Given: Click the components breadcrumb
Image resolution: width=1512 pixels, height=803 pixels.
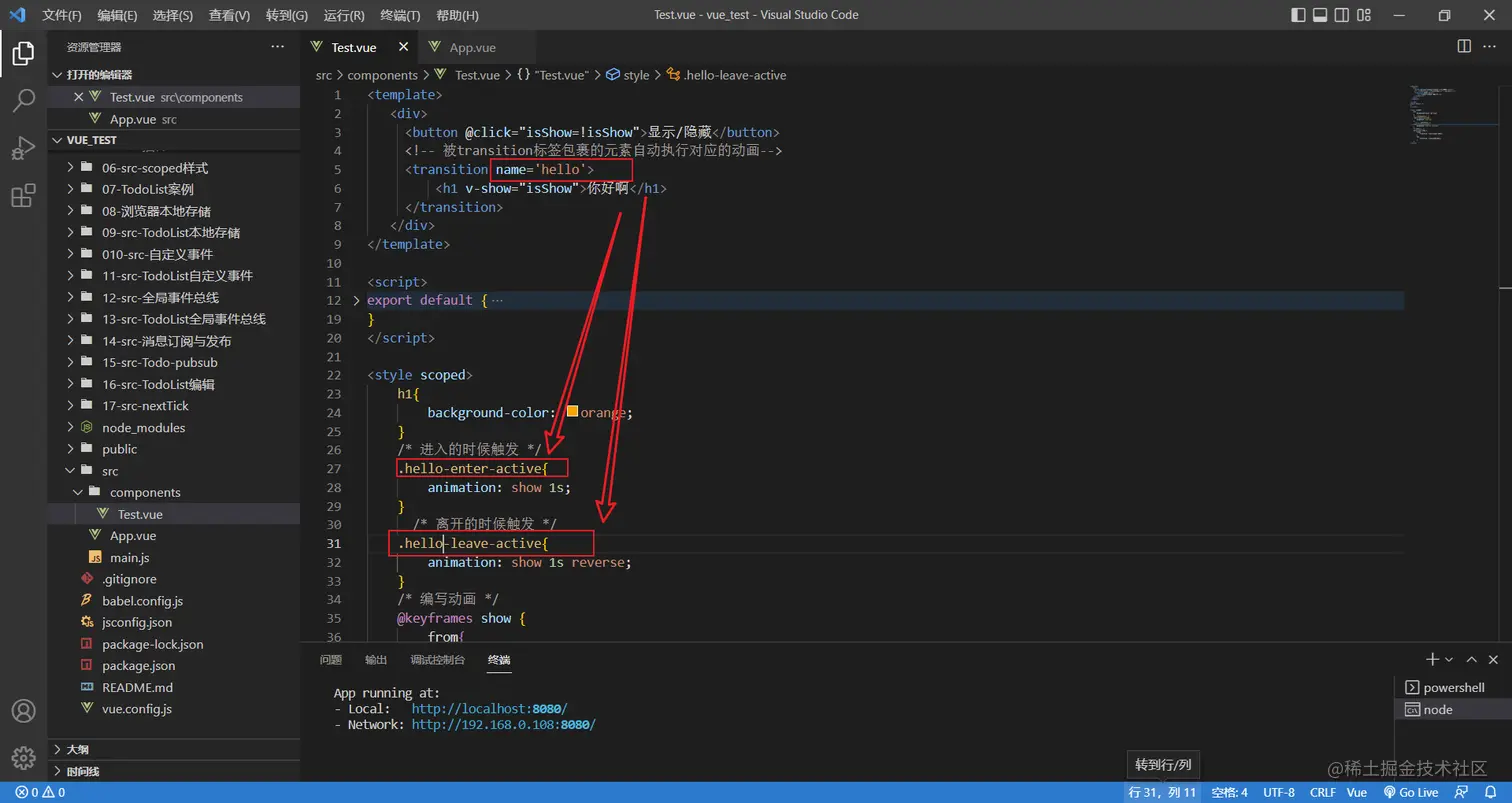Looking at the screenshot, I should tap(383, 75).
